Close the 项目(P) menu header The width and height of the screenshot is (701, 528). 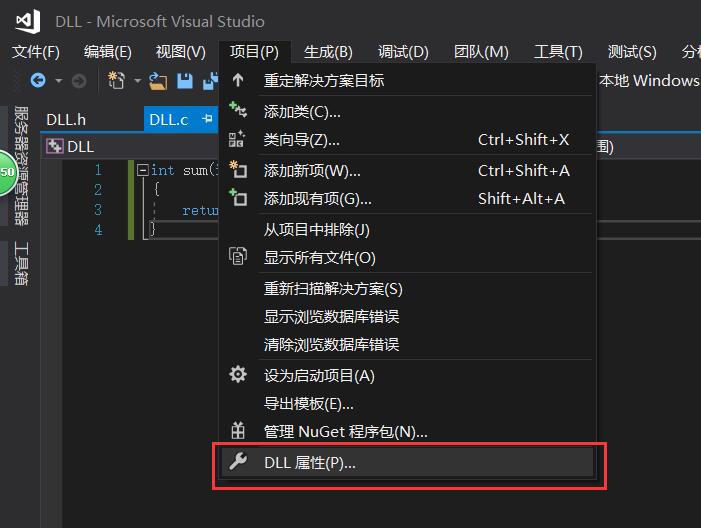click(x=254, y=52)
